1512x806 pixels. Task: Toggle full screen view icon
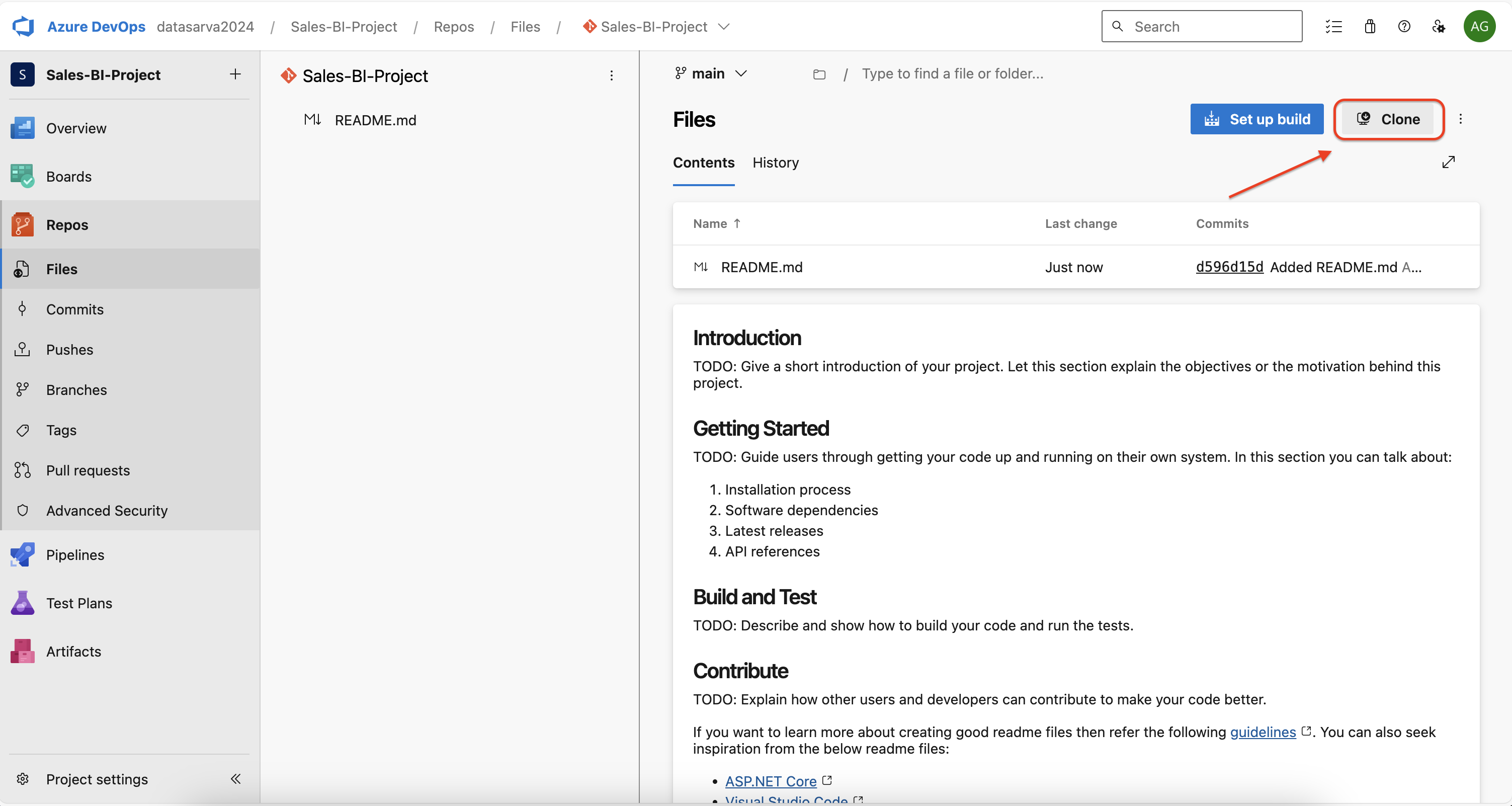pyautogui.click(x=1449, y=162)
